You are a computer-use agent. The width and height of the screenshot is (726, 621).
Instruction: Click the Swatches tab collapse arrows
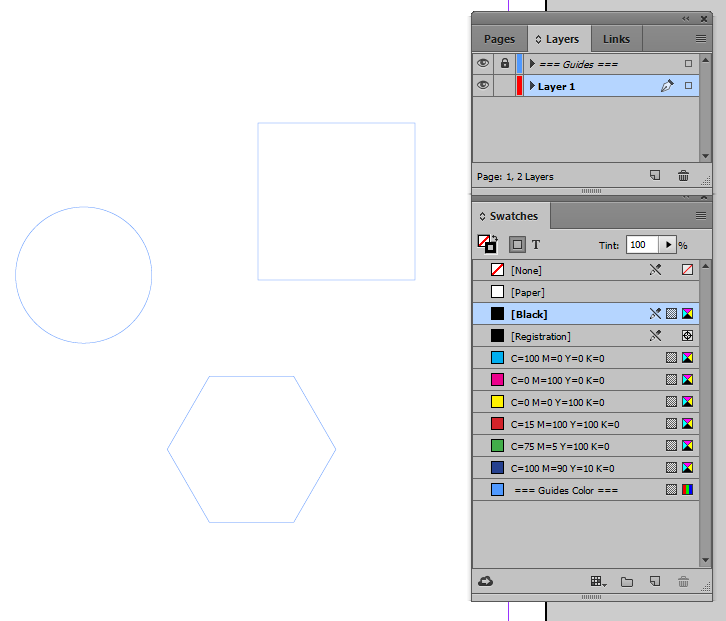[482, 216]
